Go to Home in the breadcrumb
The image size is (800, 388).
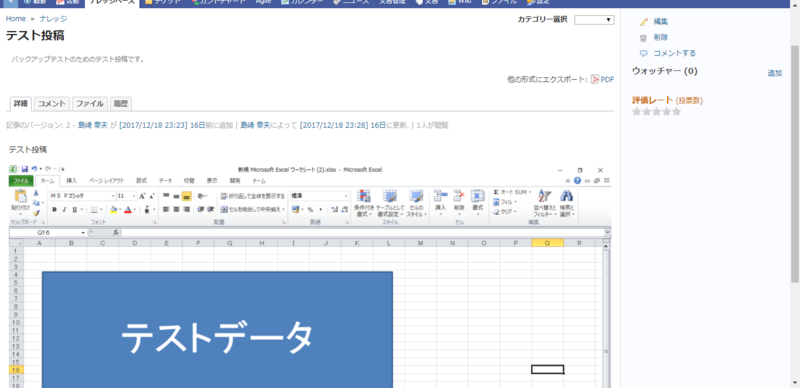[x=15, y=19]
